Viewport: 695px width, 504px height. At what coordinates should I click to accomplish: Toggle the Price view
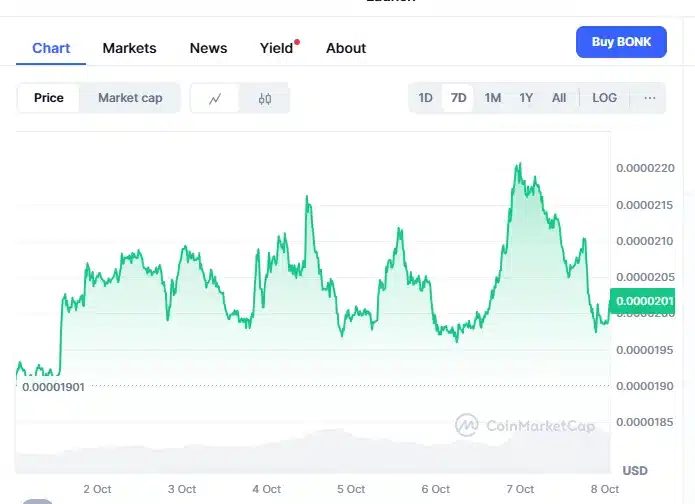(x=49, y=98)
